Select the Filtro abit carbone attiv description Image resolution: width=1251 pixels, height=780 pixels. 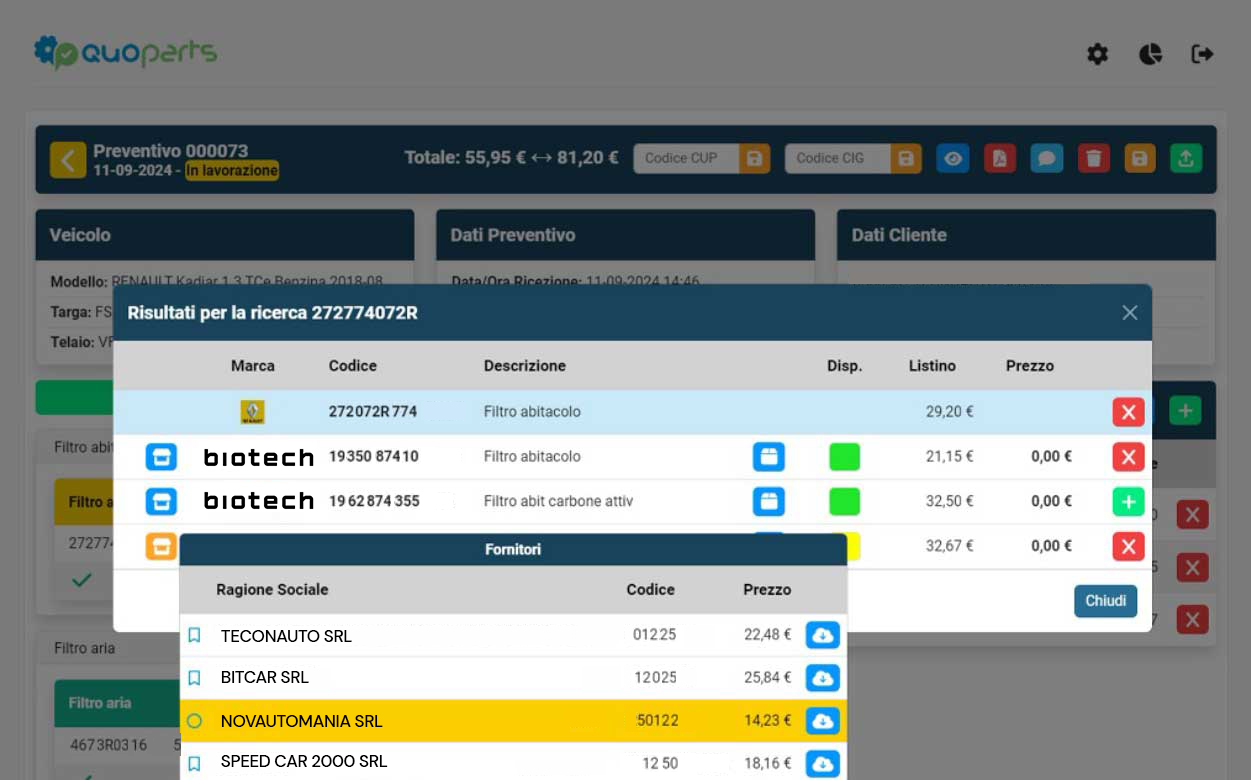[558, 501]
